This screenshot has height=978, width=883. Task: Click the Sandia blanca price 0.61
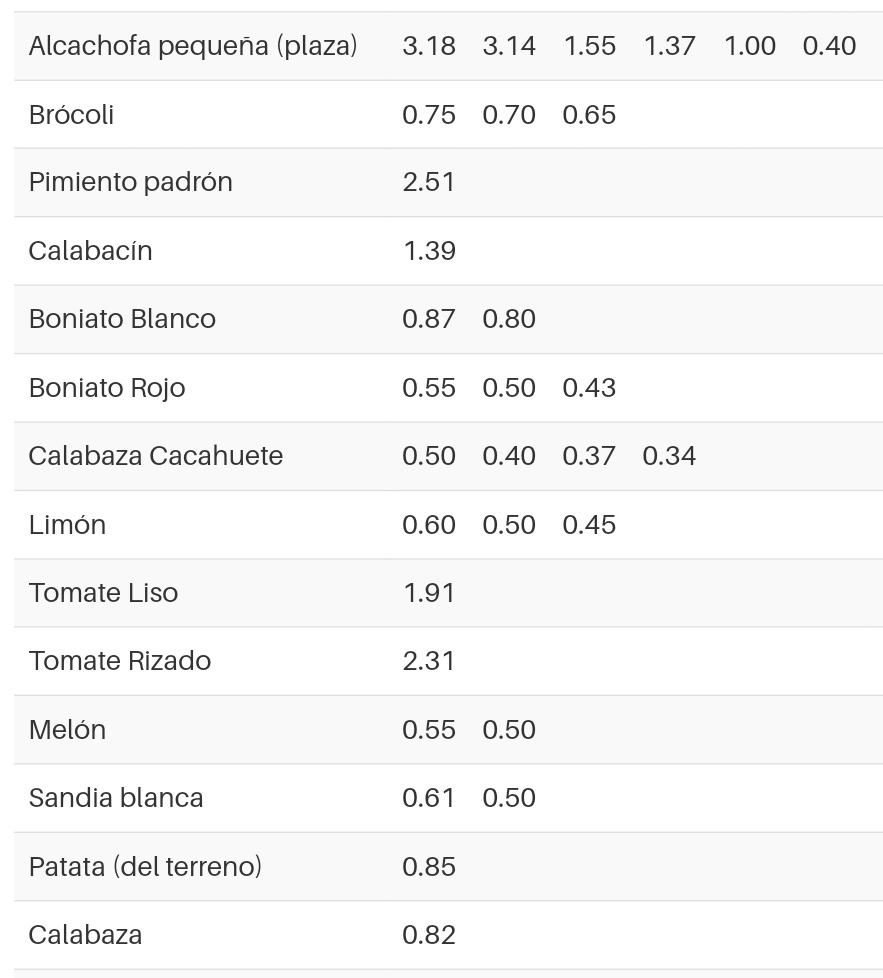[429, 798]
